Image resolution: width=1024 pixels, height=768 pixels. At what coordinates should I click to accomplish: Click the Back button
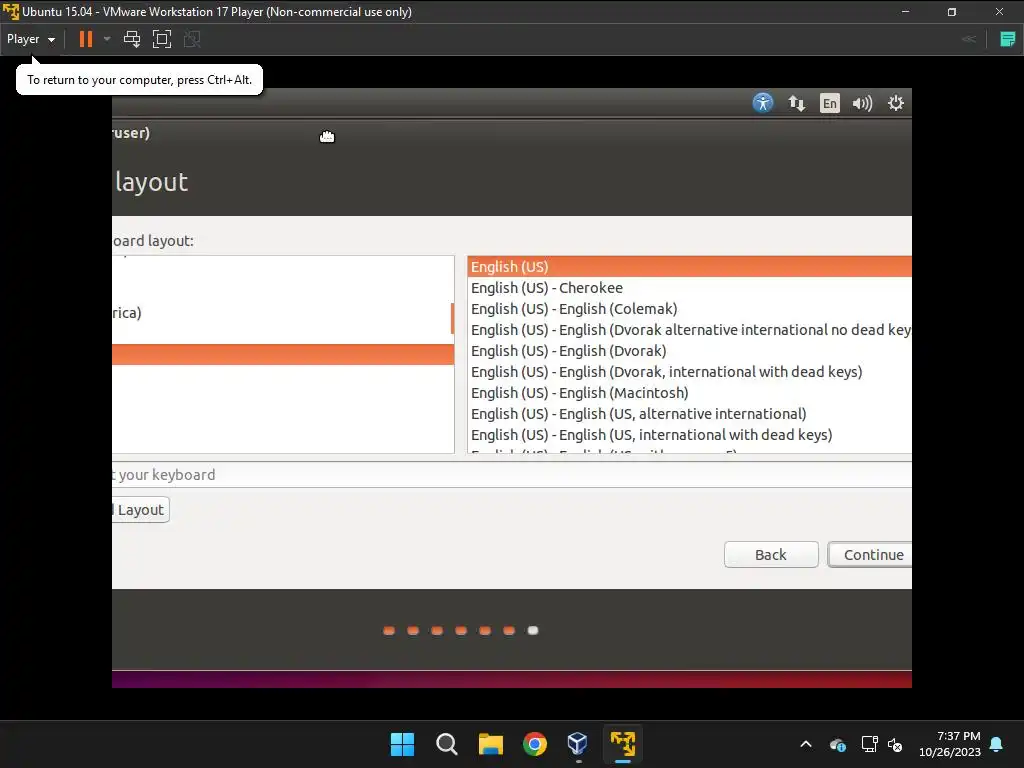771,554
